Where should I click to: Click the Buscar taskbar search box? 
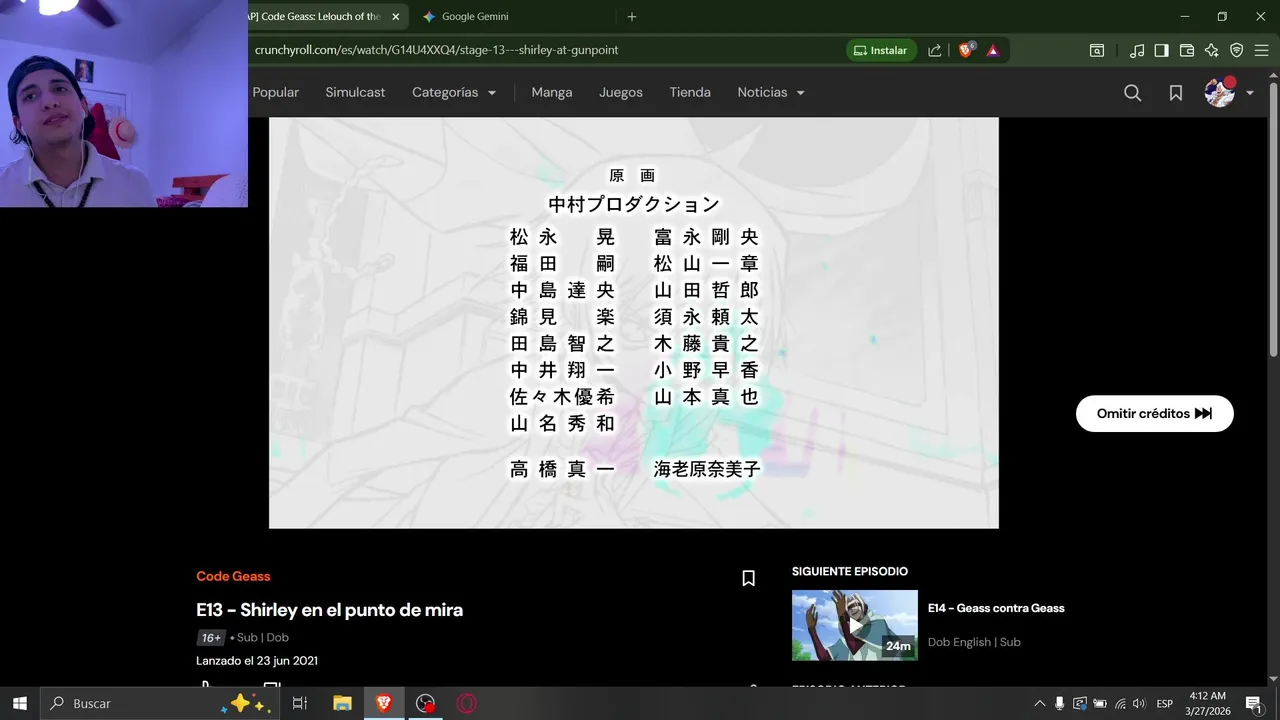158,703
